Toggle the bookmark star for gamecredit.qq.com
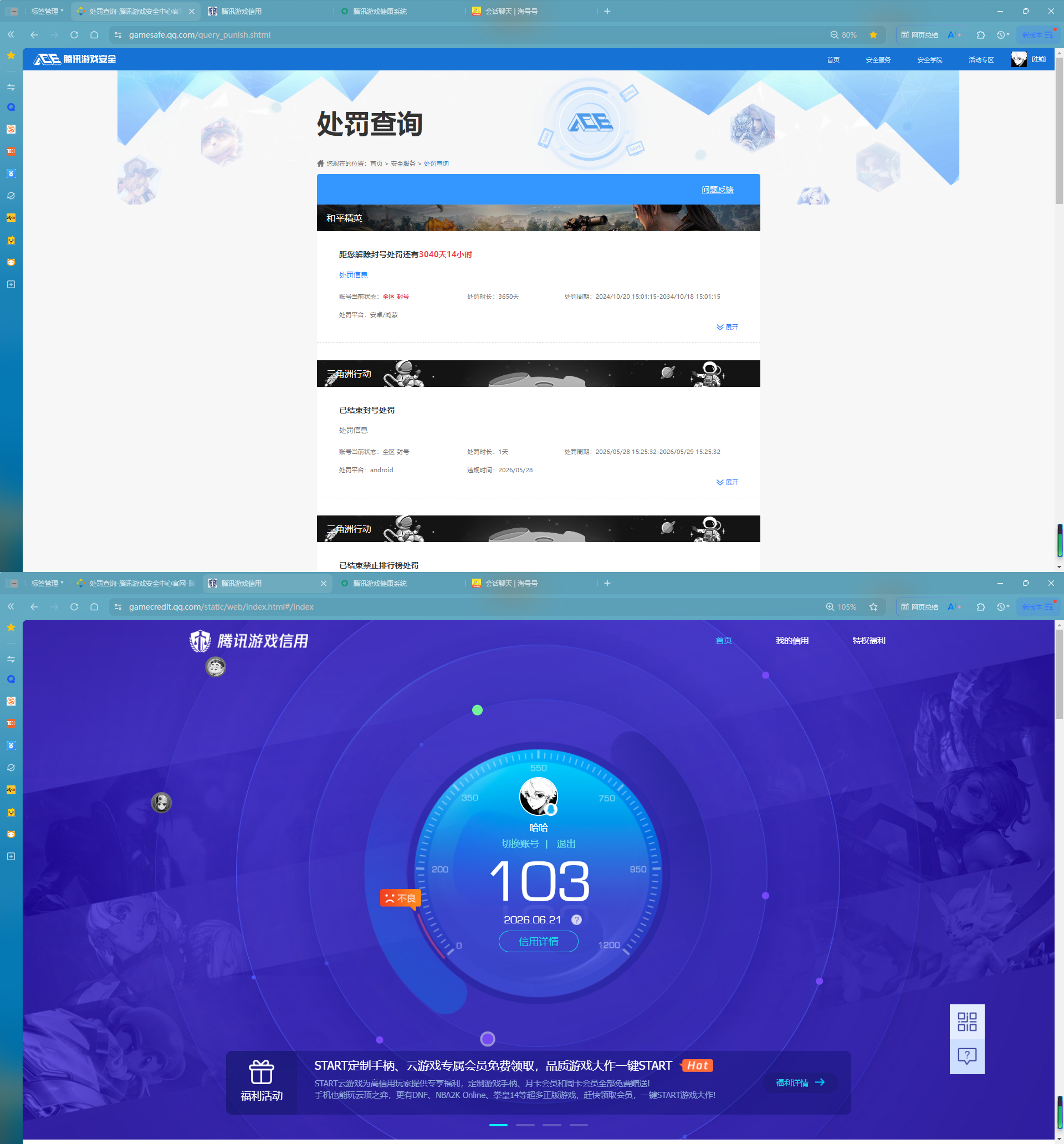The image size is (1064, 1144). (x=873, y=606)
